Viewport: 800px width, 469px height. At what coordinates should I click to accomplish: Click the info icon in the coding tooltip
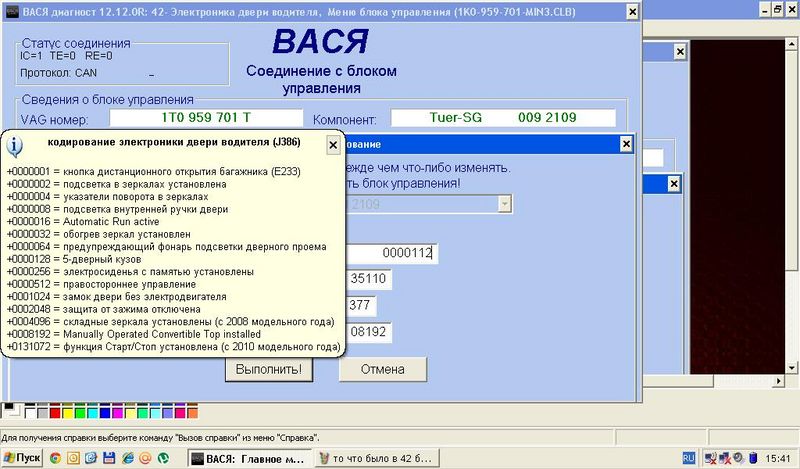tap(14, 147)
